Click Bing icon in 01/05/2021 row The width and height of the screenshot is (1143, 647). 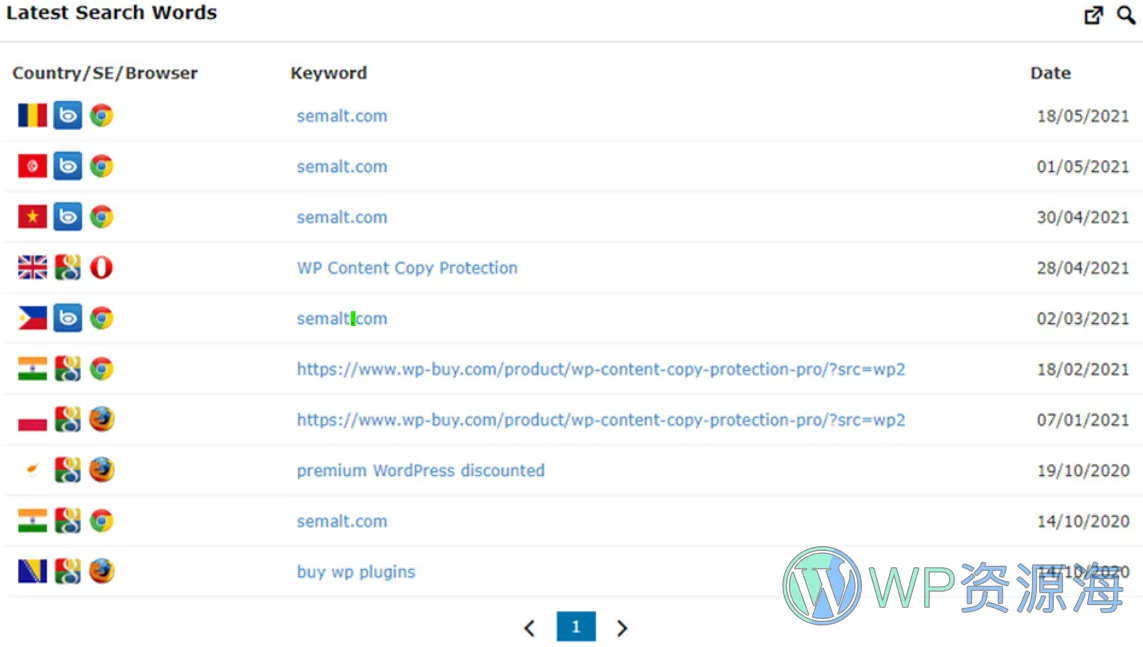point(68,166)
